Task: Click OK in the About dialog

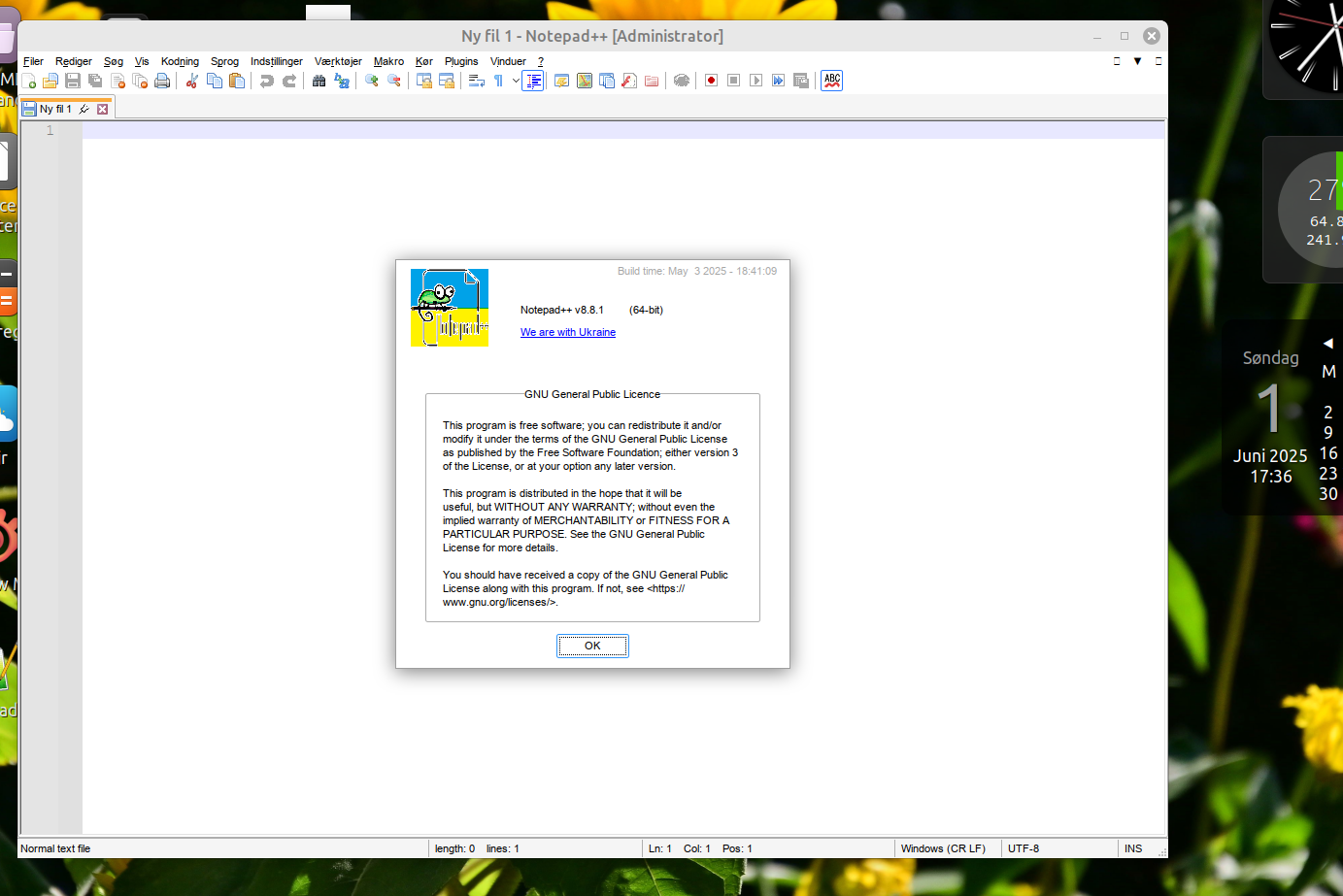Action: tap(592, 646)
